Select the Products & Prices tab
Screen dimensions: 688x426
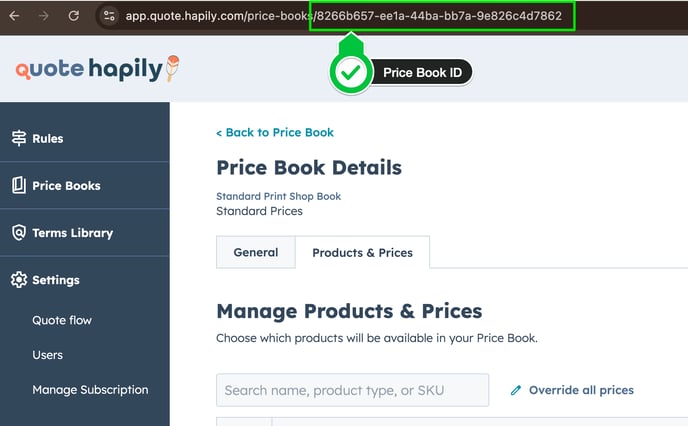click(x=362, y=253)
